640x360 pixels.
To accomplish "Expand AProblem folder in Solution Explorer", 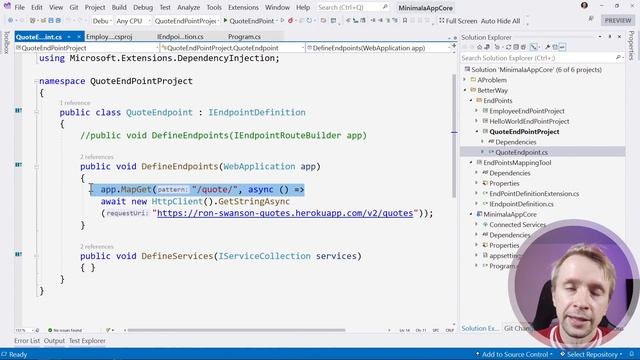I will point(464,80).
